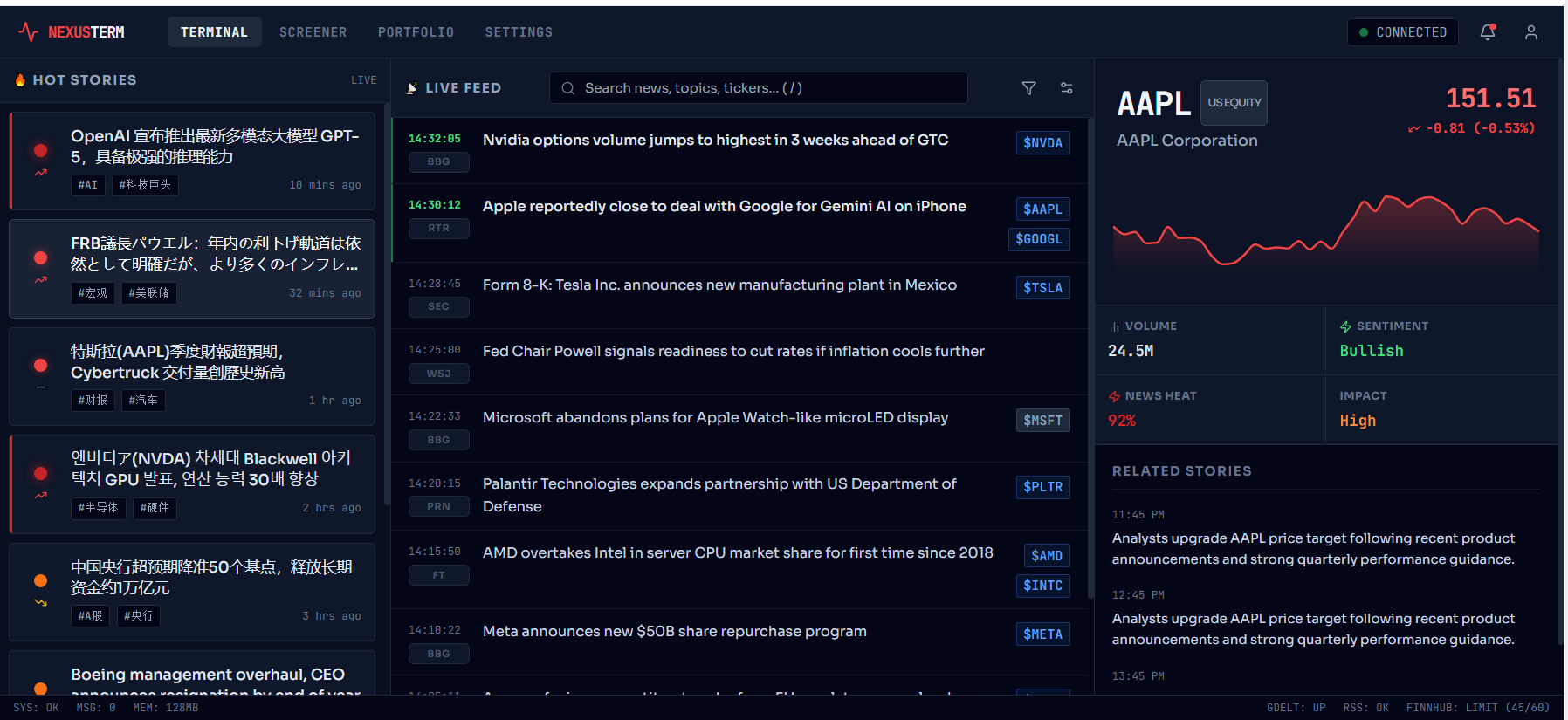Viewport: 1568px width, 720px height.
Task: Click the $TSLA ticker tag
Action: click(x=1043, y=288)
